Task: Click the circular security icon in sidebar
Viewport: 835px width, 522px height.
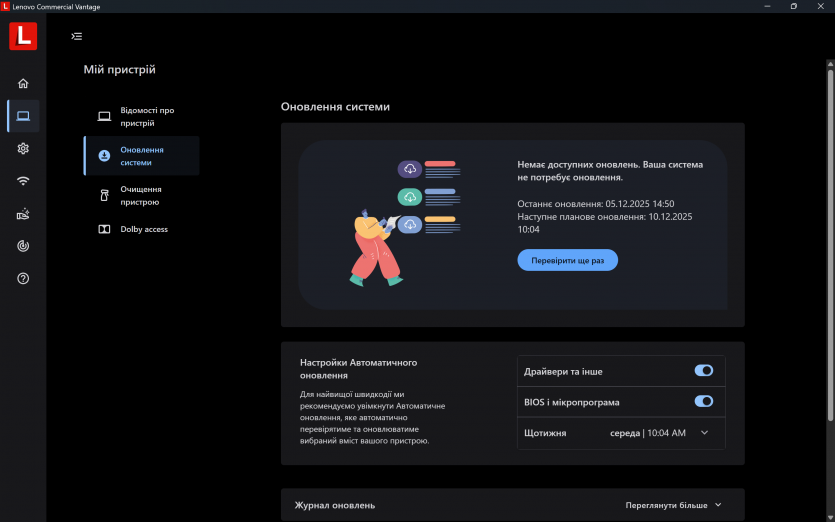Action: tap(23, 246)
